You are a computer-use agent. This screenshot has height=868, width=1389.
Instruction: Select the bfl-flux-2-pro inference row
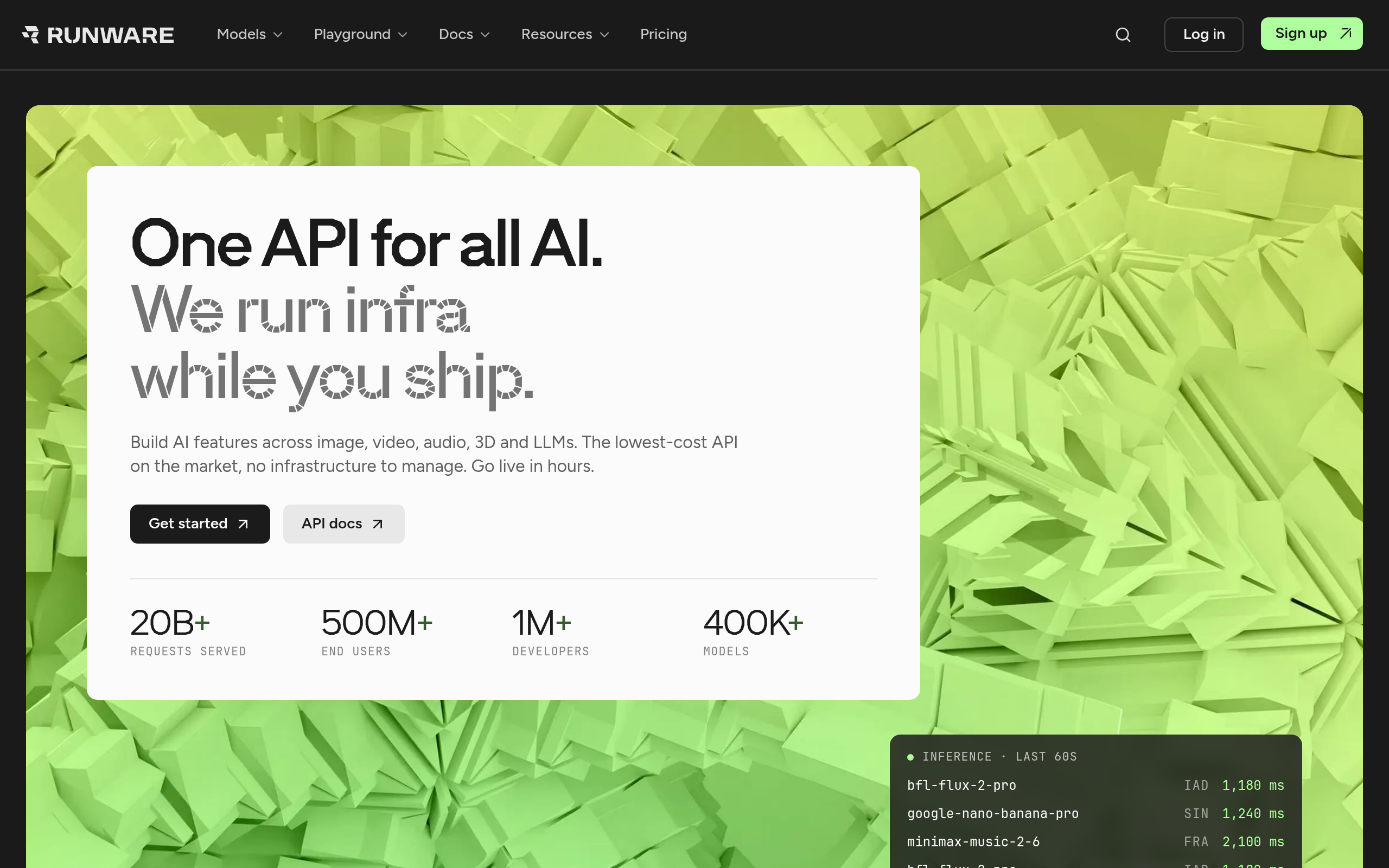(x=1095, y=786)
